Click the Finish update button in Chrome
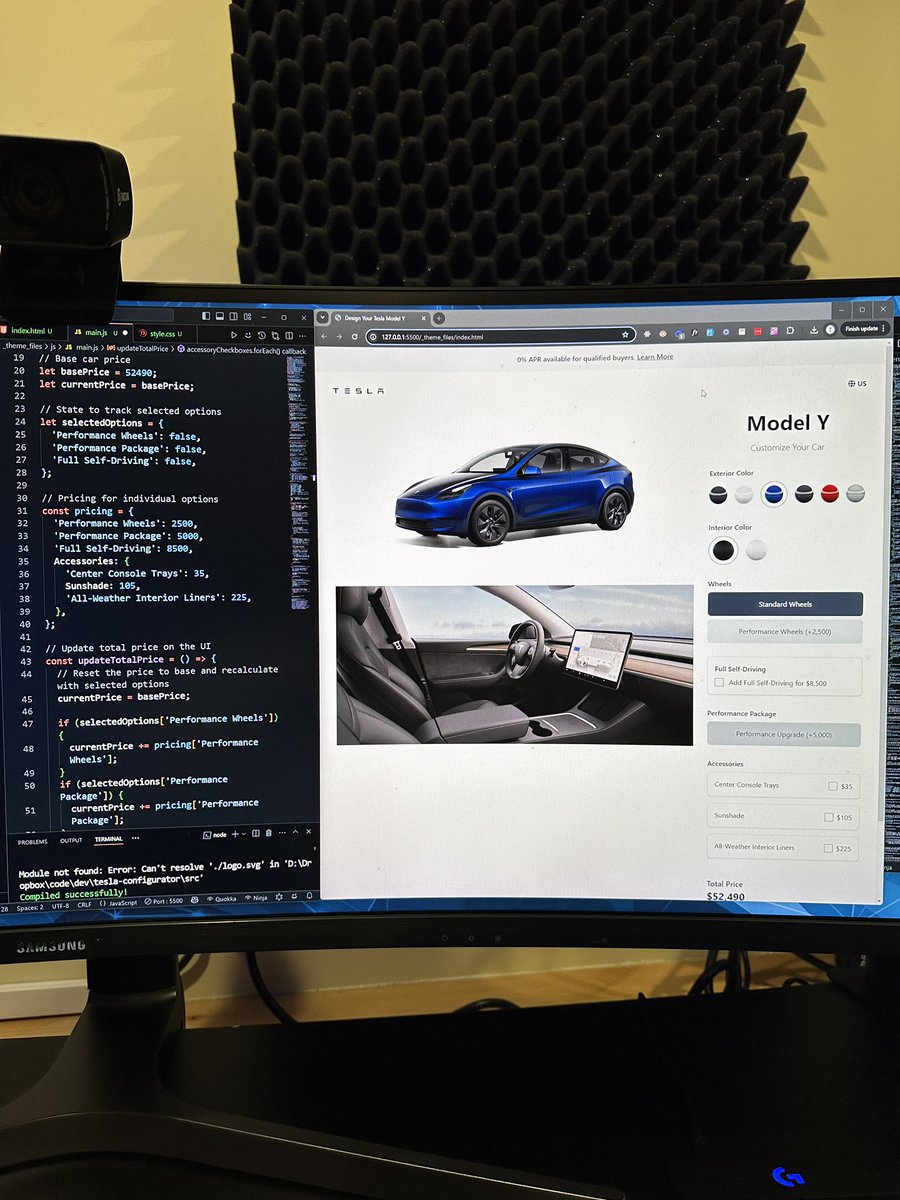 tap(862, 328)
